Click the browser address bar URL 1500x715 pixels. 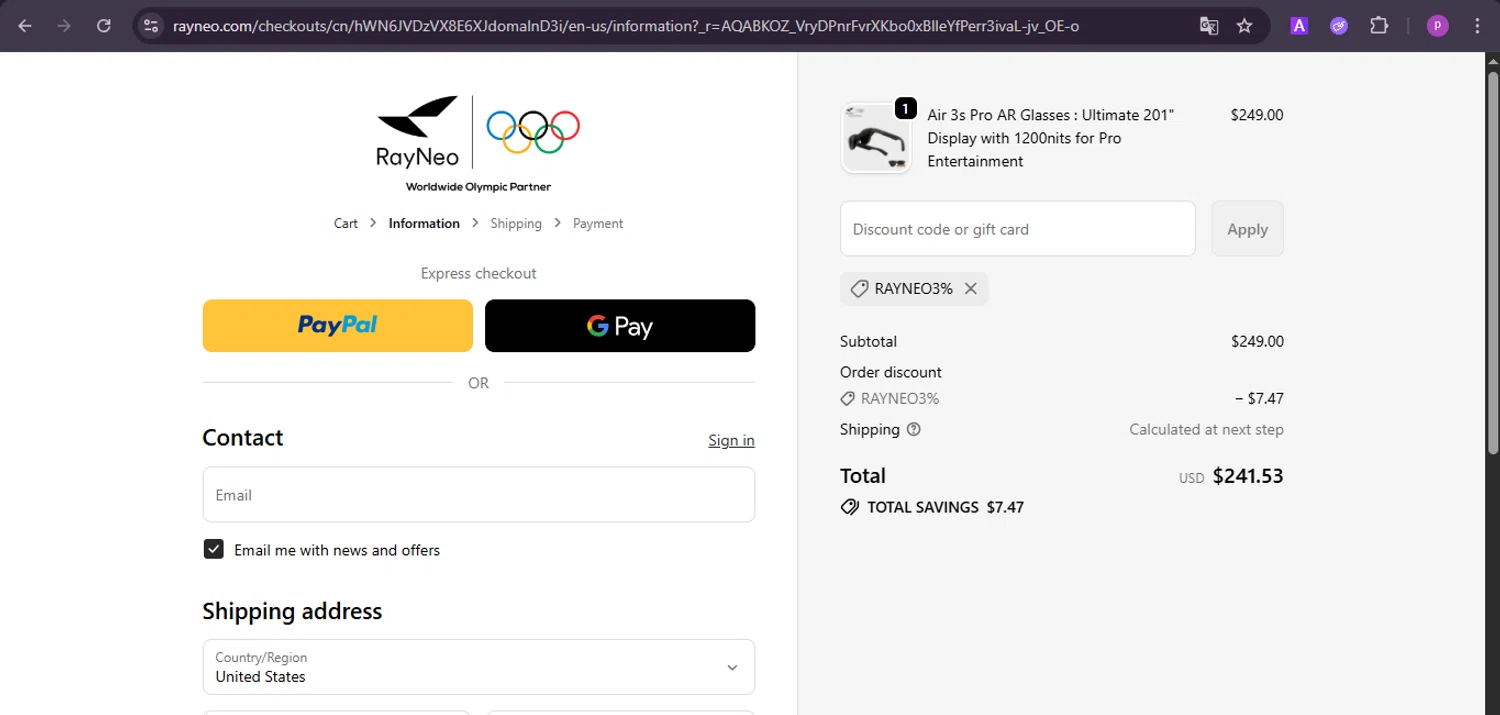tap(626, 26)
